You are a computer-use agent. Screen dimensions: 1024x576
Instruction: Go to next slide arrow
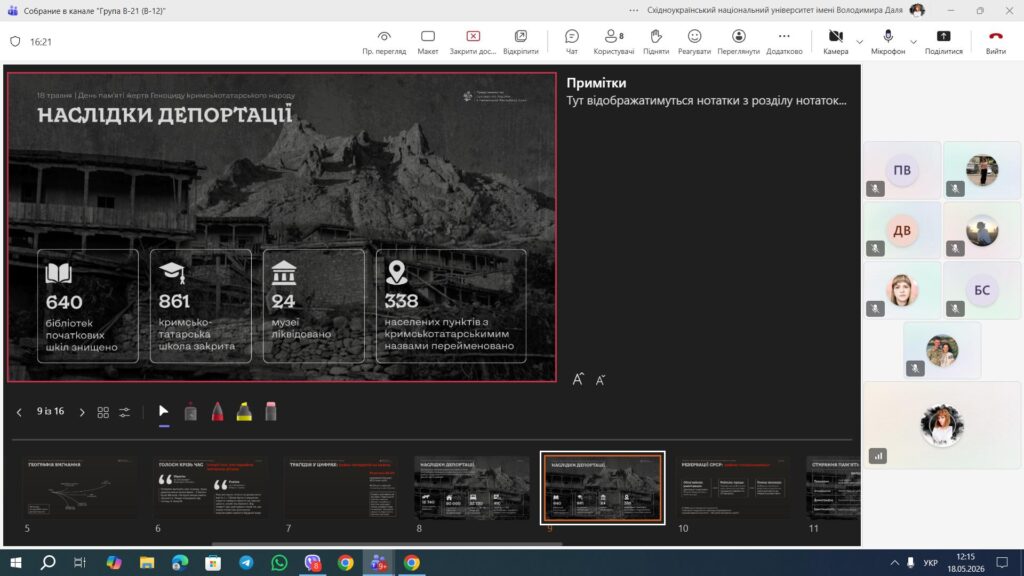(82, 412)
